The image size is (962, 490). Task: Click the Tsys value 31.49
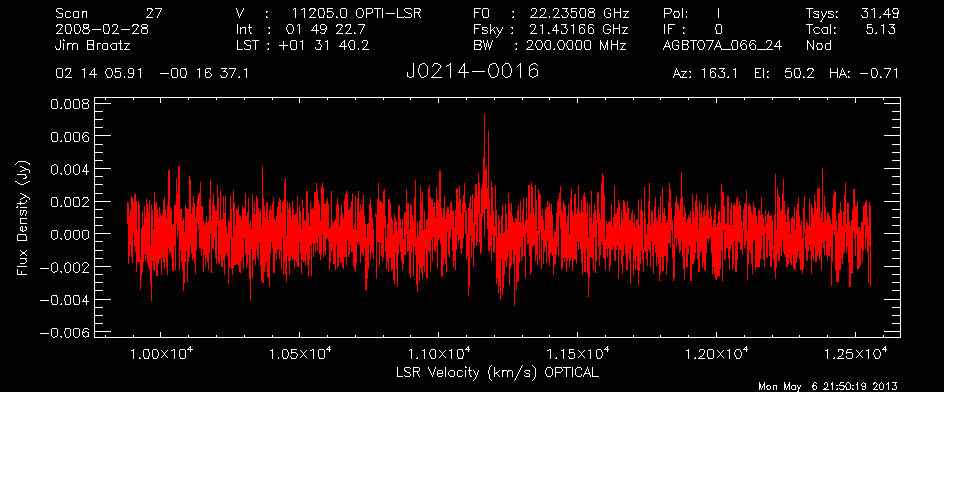pos(880,13)
